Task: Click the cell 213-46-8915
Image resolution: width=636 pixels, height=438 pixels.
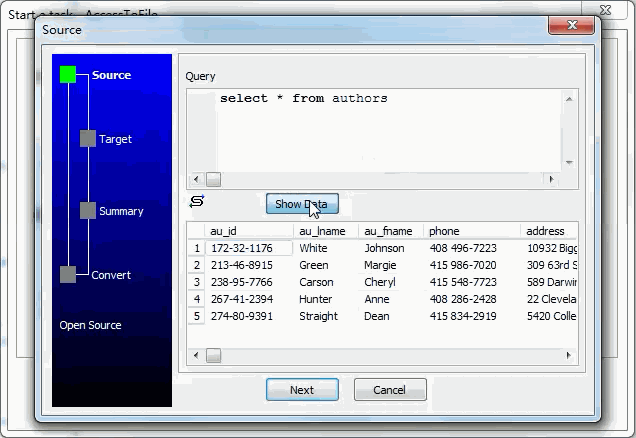Action: pyautogui.click(x=249, y=265)
